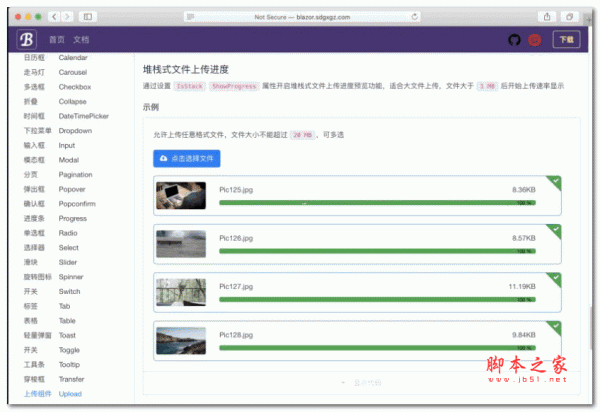
Task: Click the 11.19KB file size text
Action: pos(522,287)
